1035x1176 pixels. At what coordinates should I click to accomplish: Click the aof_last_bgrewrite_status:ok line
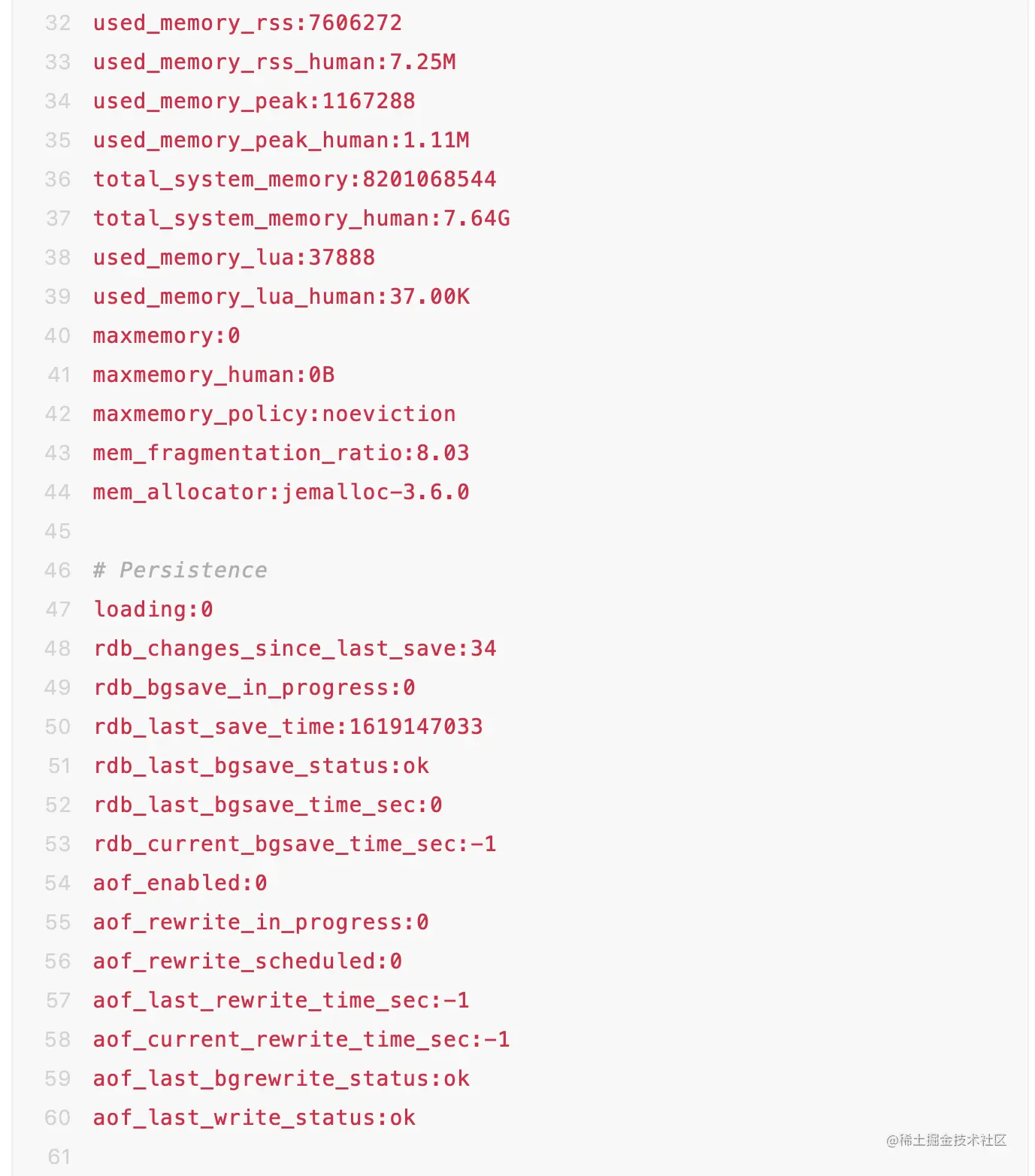pos(281,1079)
